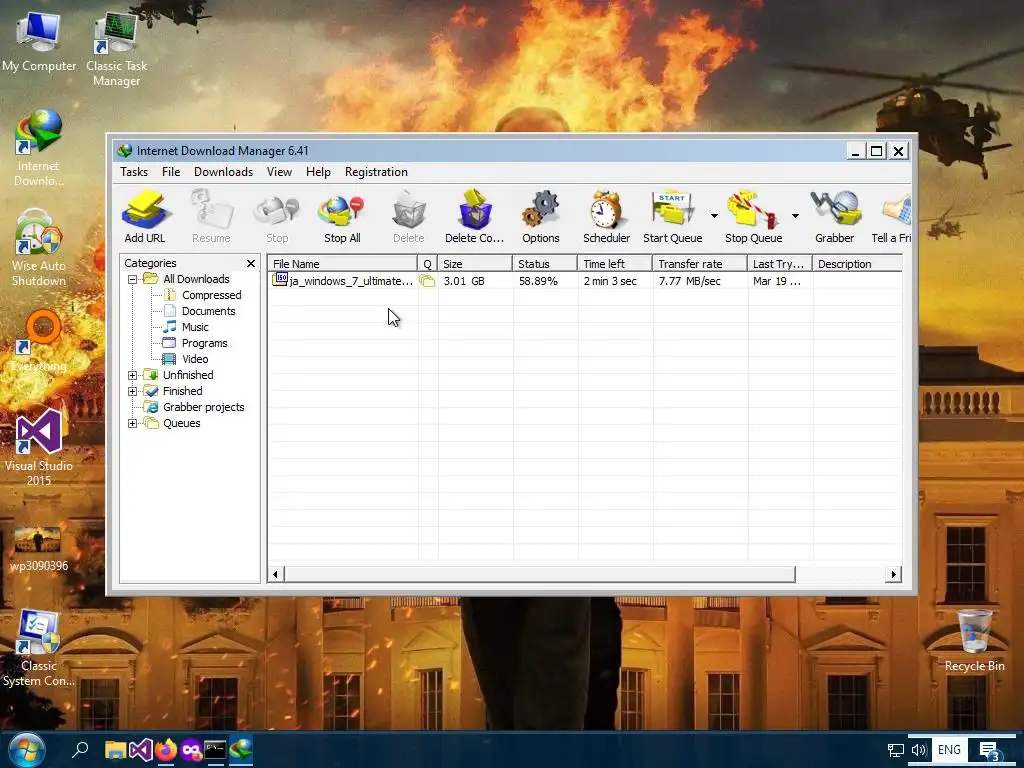Click the horizontal scrollbar right arrow
Image resolution: width=1024 pixels, height=768 pixels.
pyautogui.click(x=893, y=575)
